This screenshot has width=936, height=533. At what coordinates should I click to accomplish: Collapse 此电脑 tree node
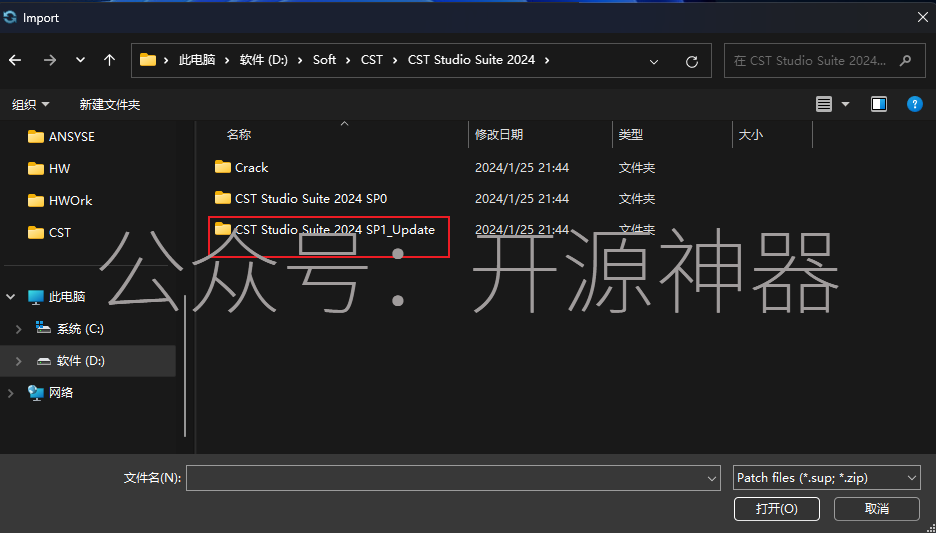click(11, 297)
